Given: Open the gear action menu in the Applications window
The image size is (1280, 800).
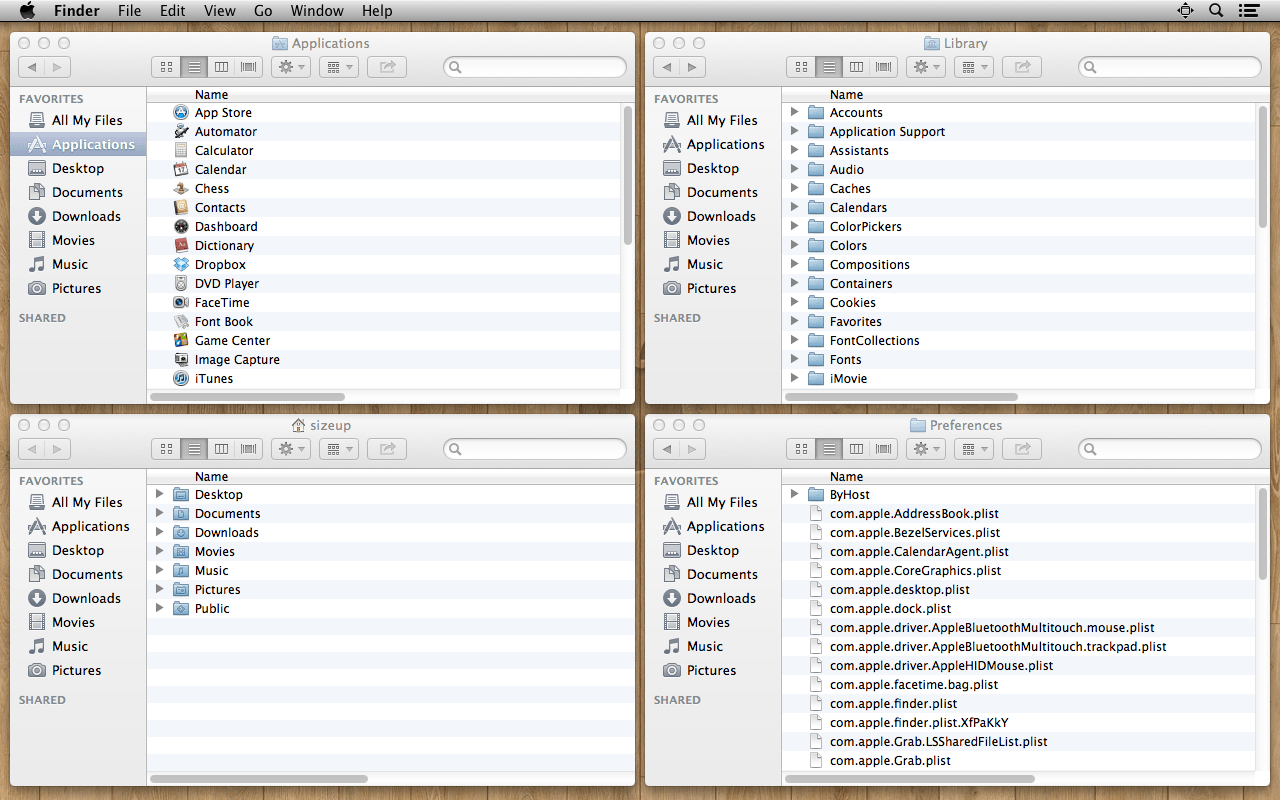Looking at the screenshot, I should coord(290,66).
